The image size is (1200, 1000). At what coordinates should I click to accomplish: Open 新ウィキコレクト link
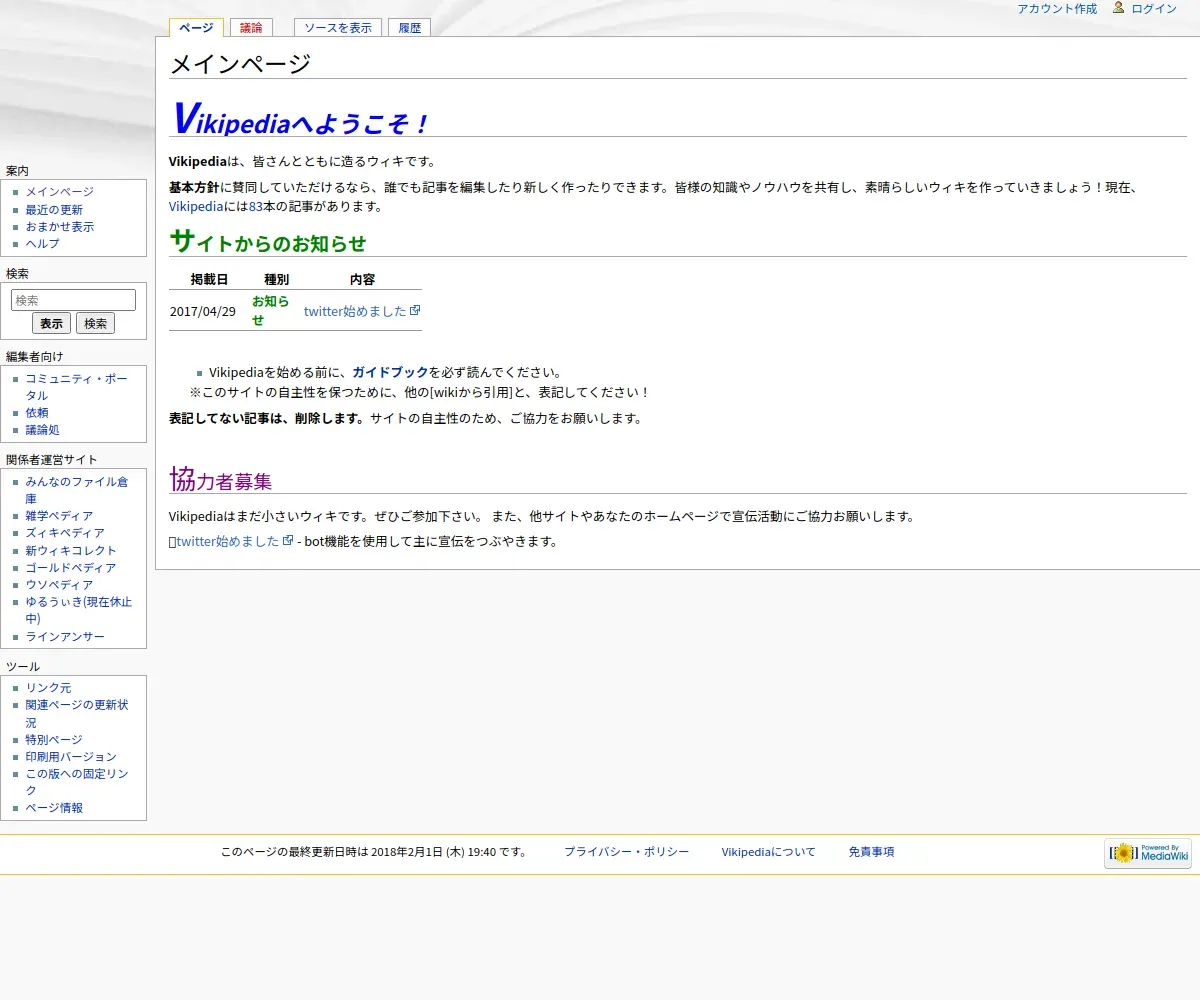coord(71,551)
